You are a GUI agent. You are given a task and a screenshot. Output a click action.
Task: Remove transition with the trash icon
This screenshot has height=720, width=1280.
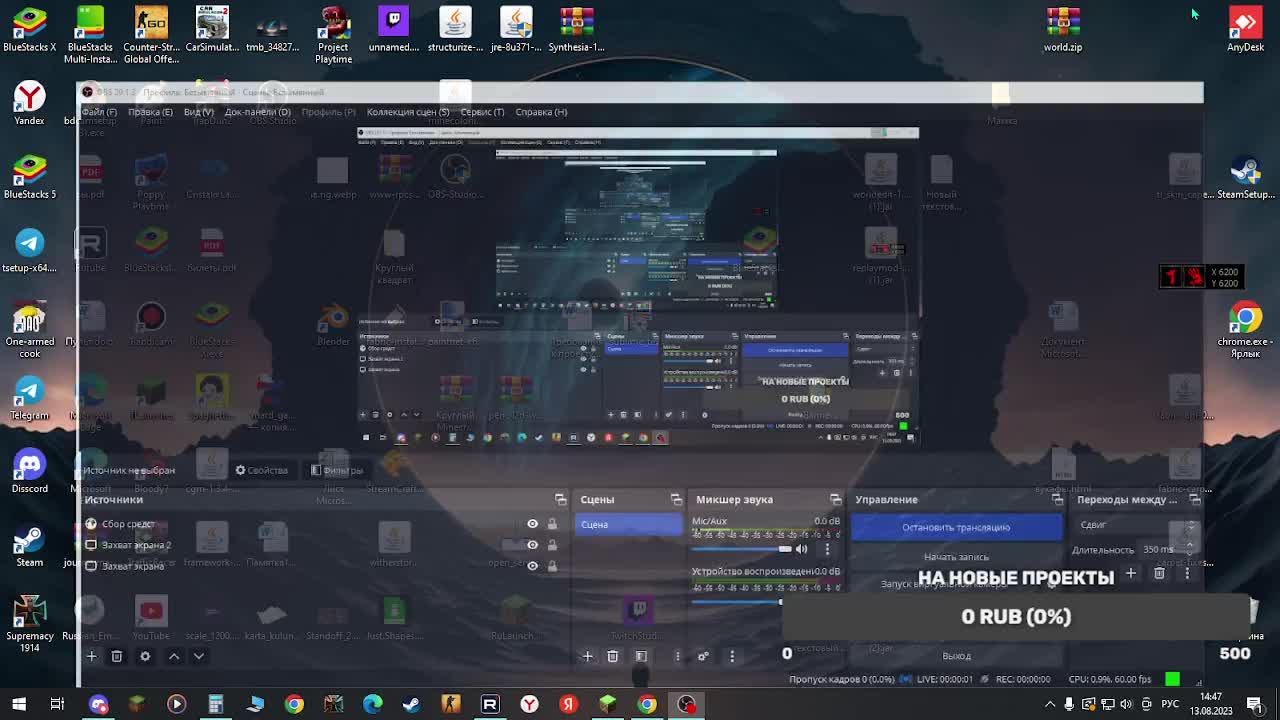pyautogui.click(x=1159, y=574)
